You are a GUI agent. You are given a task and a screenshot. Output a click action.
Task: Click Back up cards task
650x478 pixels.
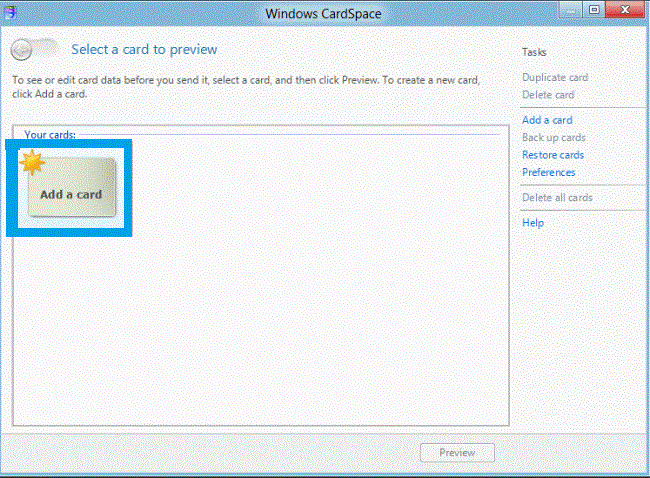(x=554, y=138)
